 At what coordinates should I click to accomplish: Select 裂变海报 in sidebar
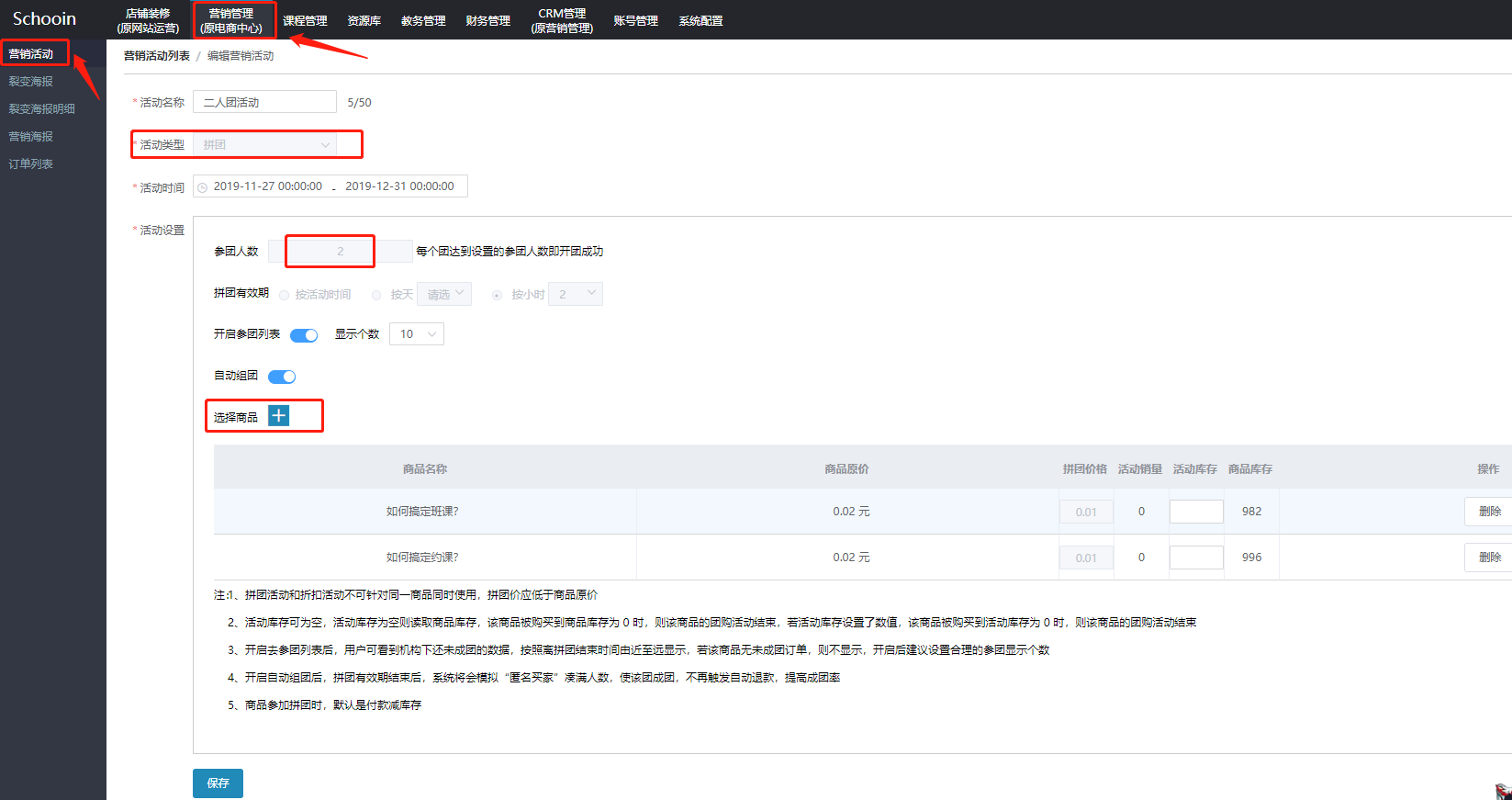31,82
